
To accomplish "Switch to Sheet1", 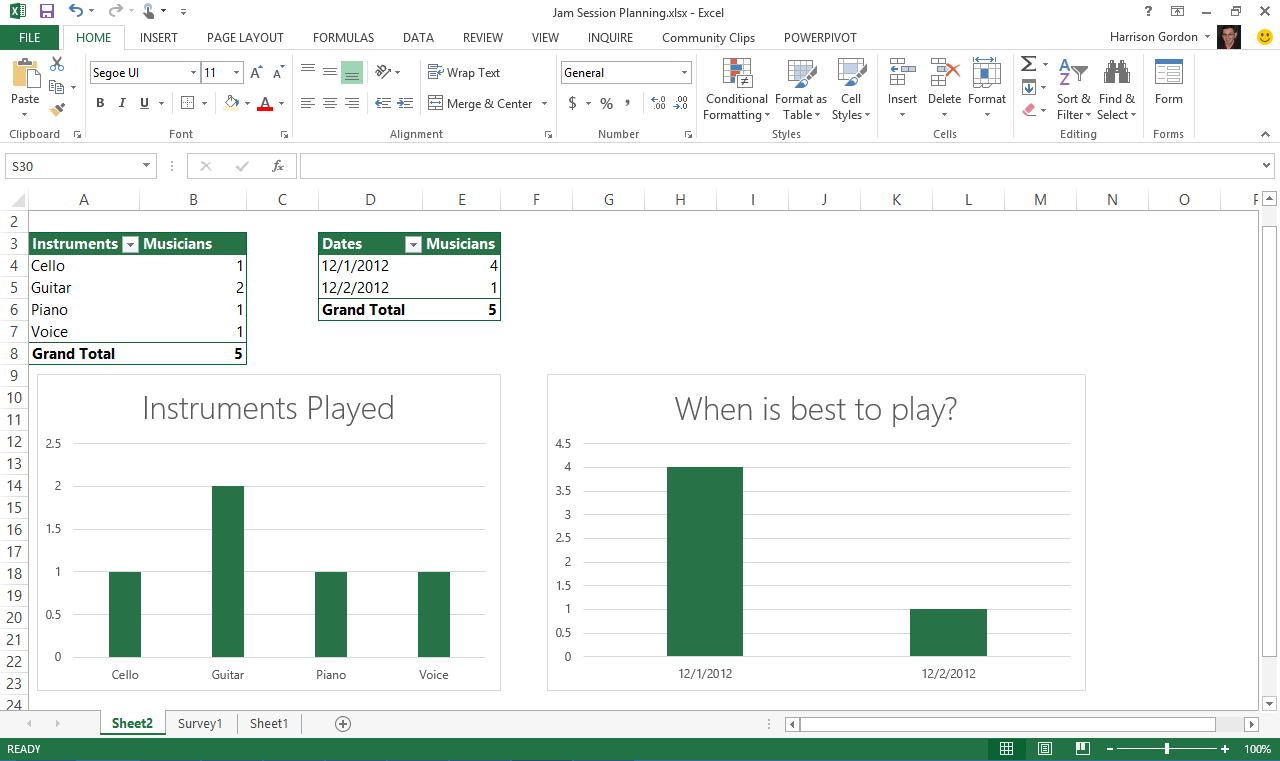I will (268, 723).
